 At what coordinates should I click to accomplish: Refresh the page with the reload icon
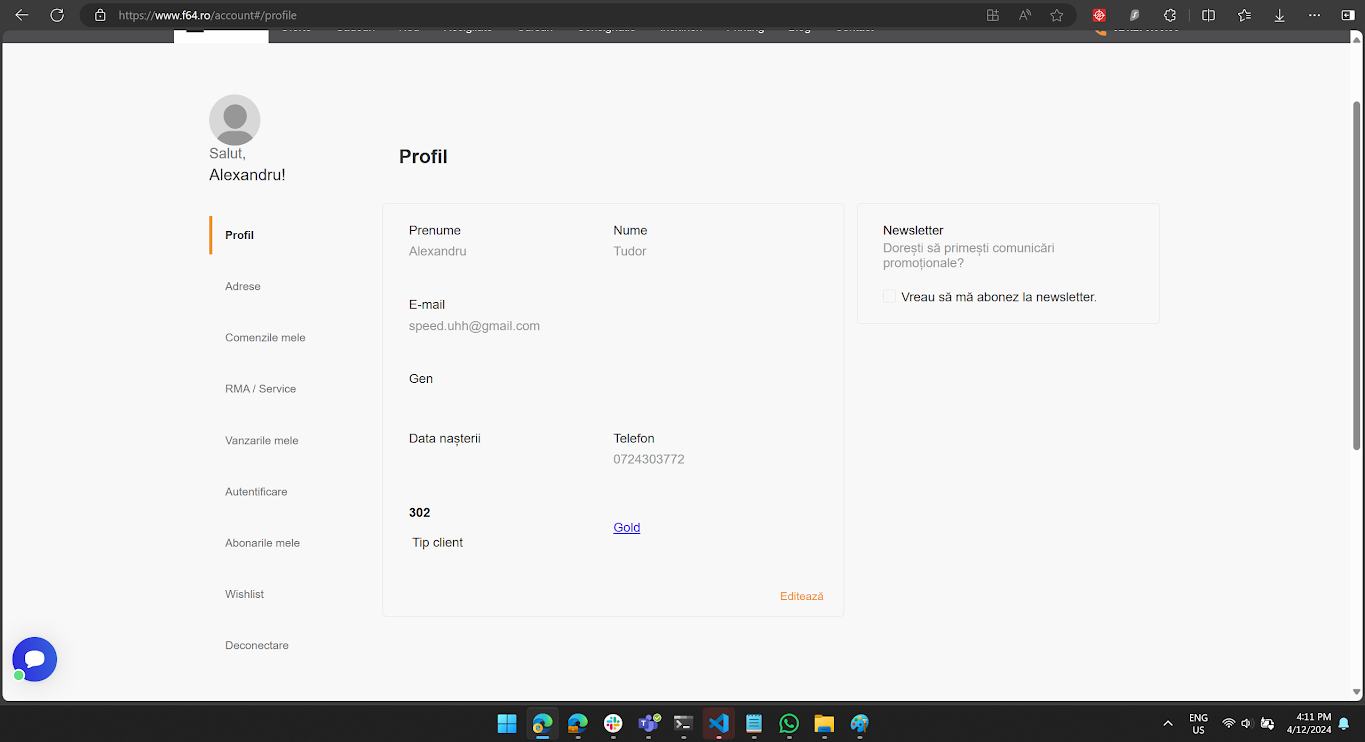57,15
